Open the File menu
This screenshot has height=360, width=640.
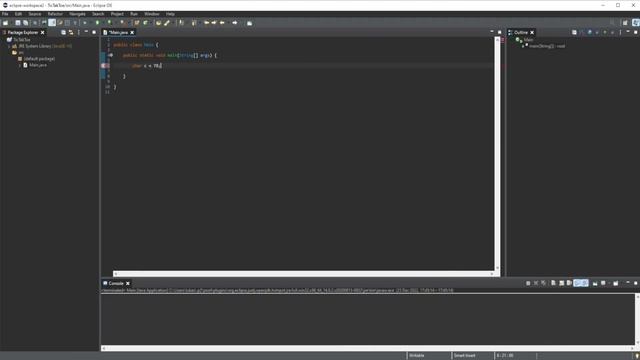tap(5, 14)
